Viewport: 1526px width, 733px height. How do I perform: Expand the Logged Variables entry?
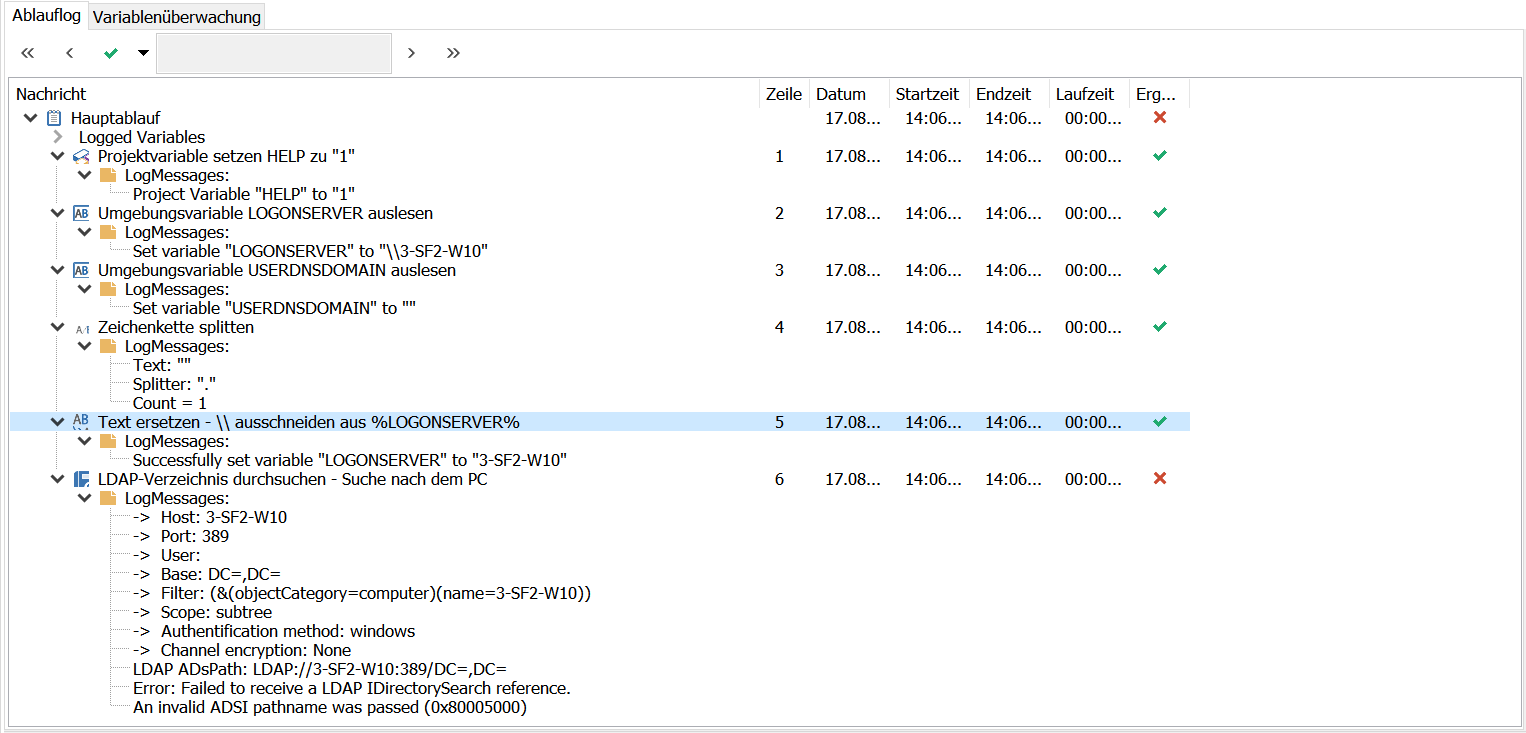click(57, 137)
